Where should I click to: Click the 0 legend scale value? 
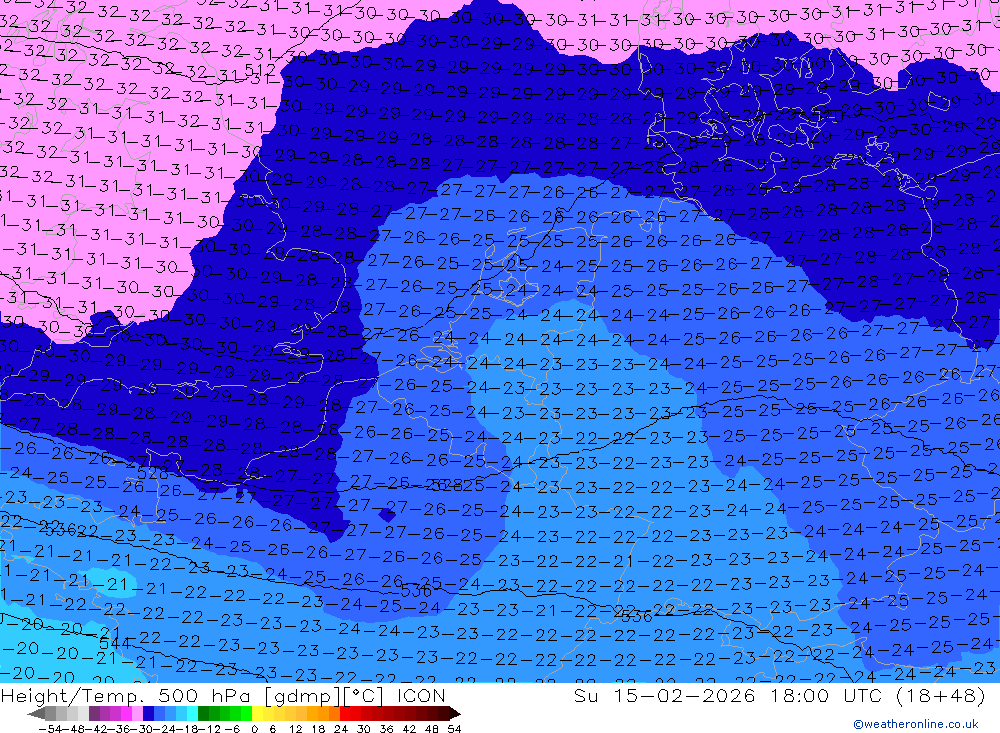[x=255, y=729]
